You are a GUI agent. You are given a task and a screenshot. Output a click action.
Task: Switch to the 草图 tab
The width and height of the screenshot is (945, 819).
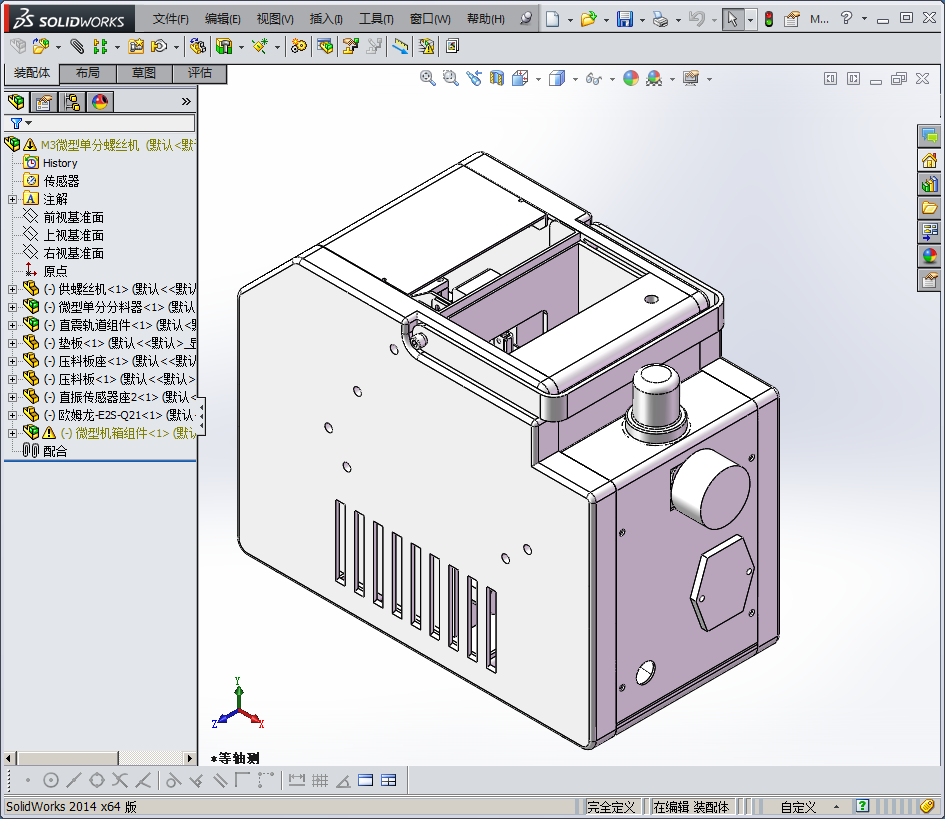pyautogui.click(x=143, y=73)
